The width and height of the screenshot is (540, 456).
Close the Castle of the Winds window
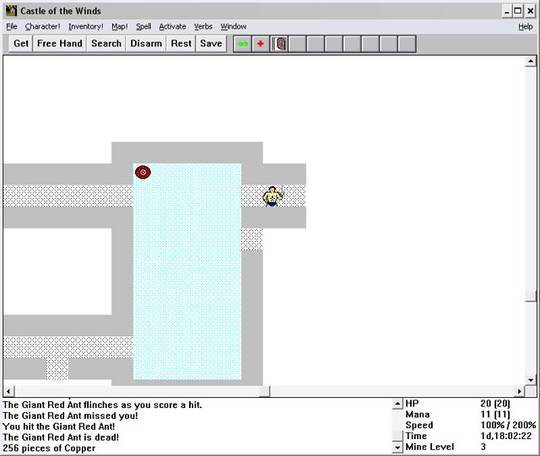click(530, 11)
